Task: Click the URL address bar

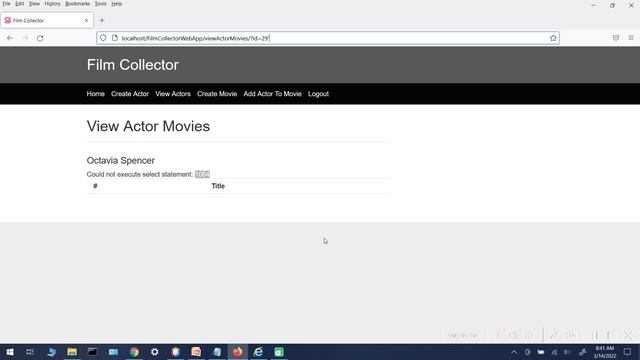Action: point(328,38)
